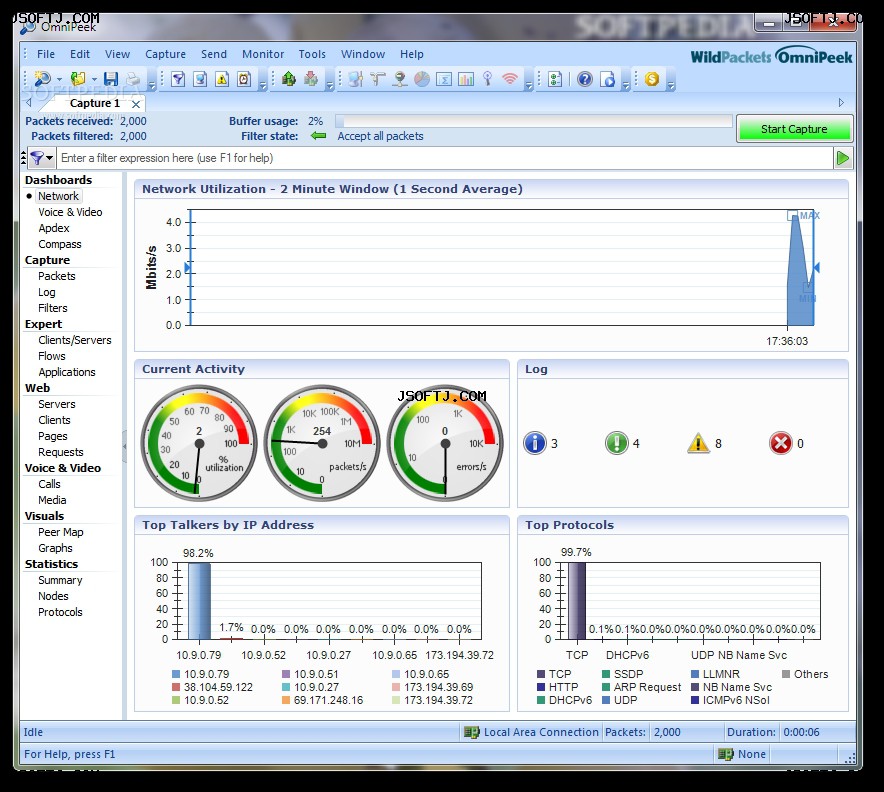This screenshot has height=792, width=884.
Task: Click the alarm clock toolbar icon
Action: [x=244, y=79]
